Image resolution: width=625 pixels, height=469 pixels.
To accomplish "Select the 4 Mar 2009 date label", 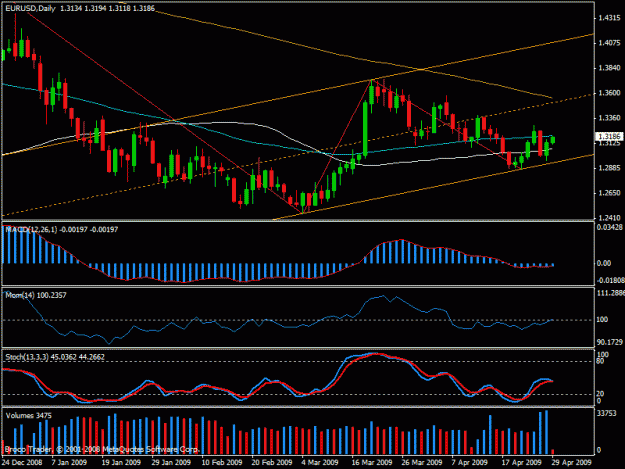I will (320, 462).
